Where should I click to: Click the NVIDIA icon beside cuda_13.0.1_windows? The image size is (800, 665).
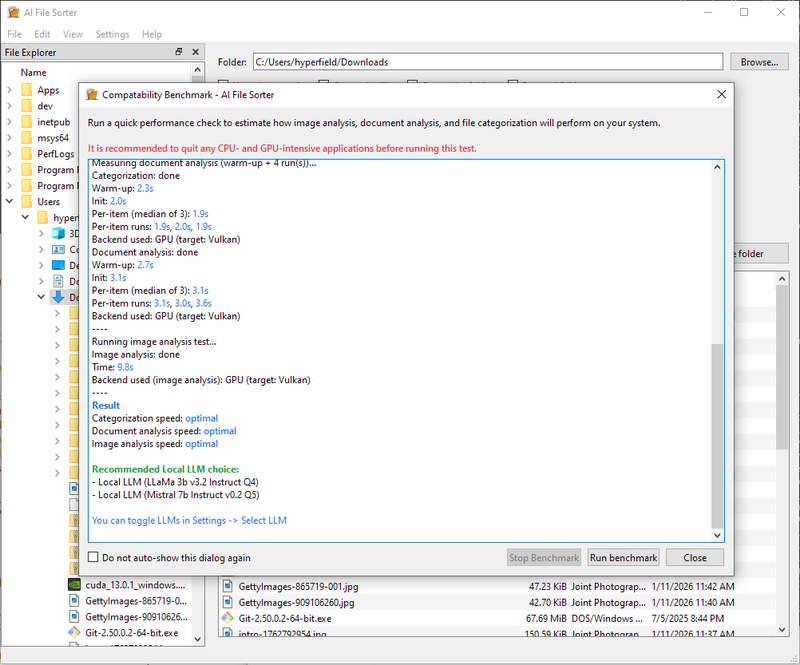click(74, 585)
